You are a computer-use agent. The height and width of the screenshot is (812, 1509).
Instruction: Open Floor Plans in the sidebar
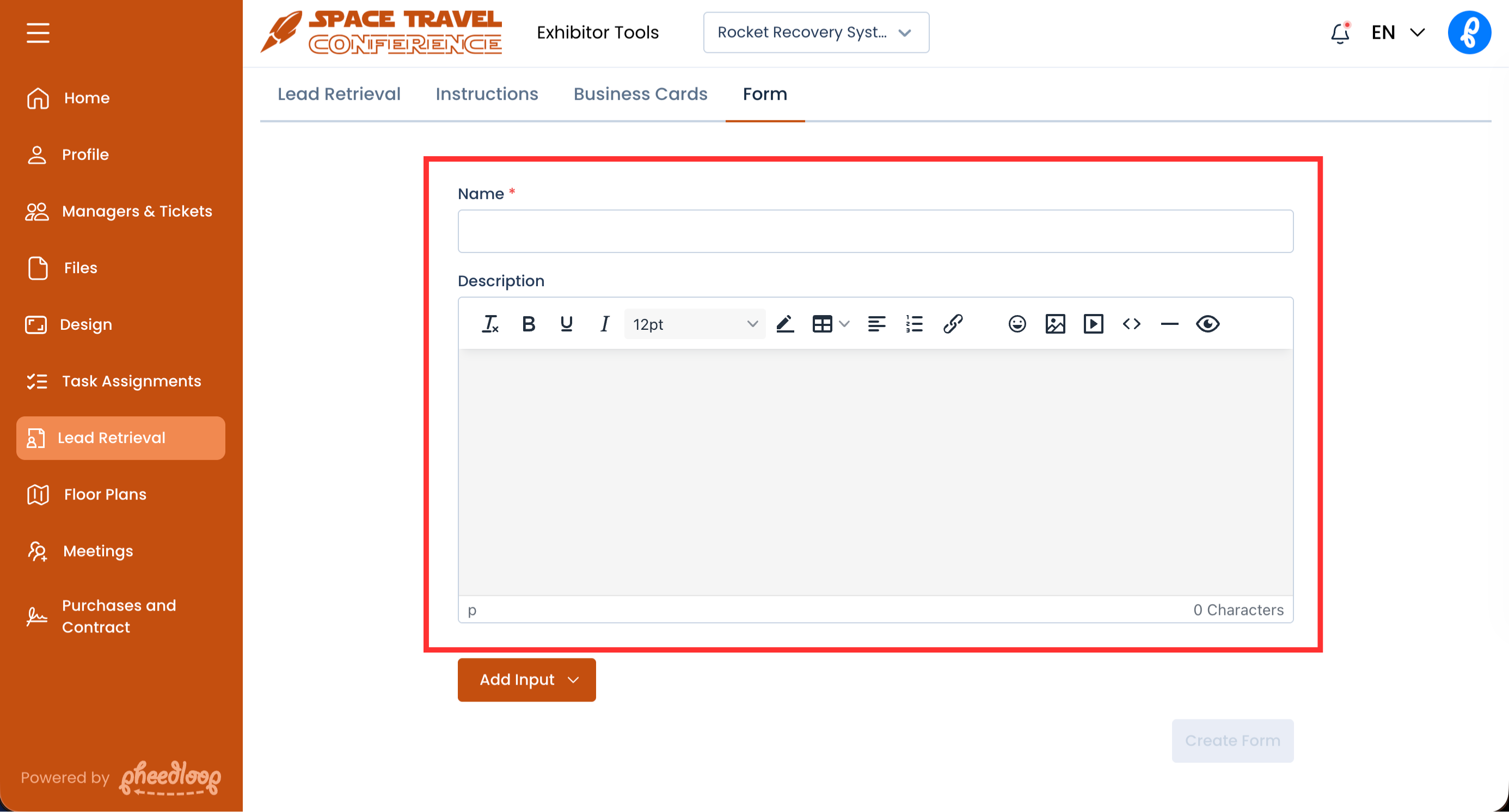pos(106,495)
